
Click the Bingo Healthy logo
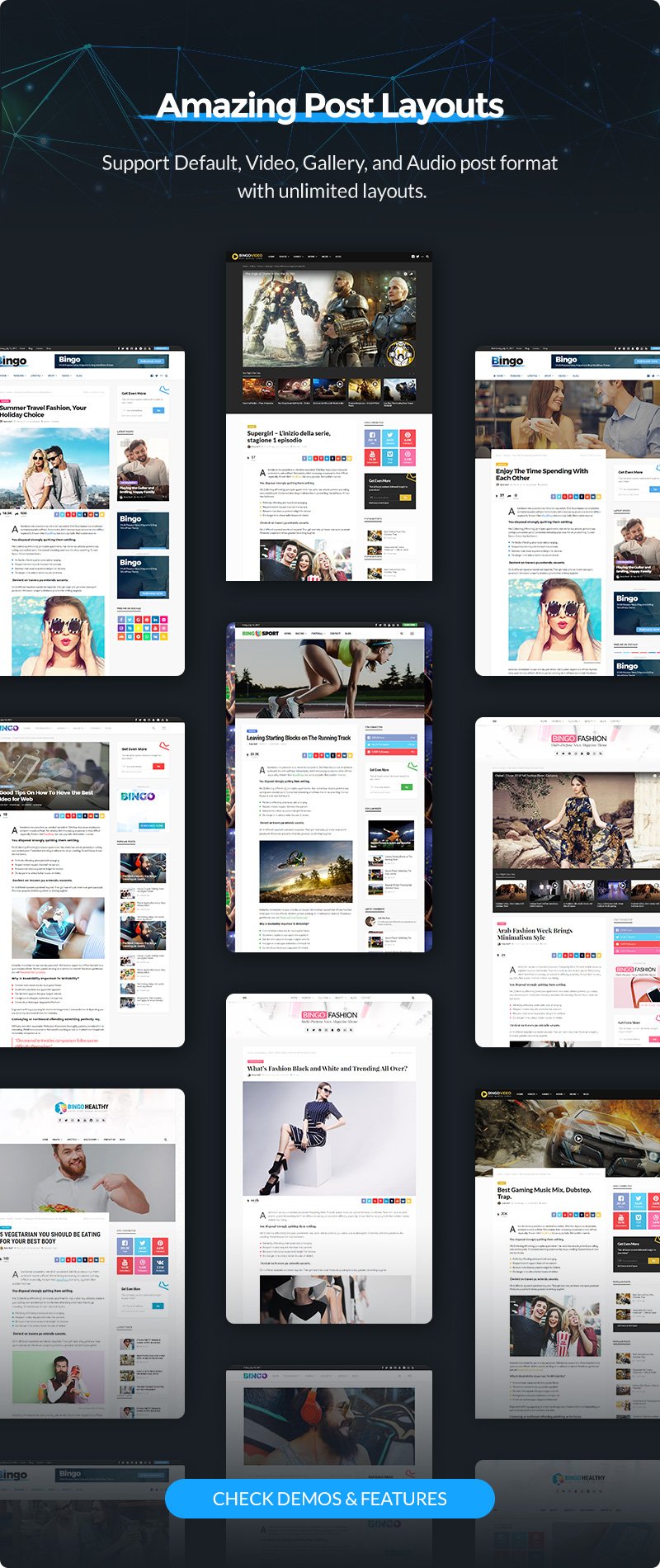pos(82,1107)
